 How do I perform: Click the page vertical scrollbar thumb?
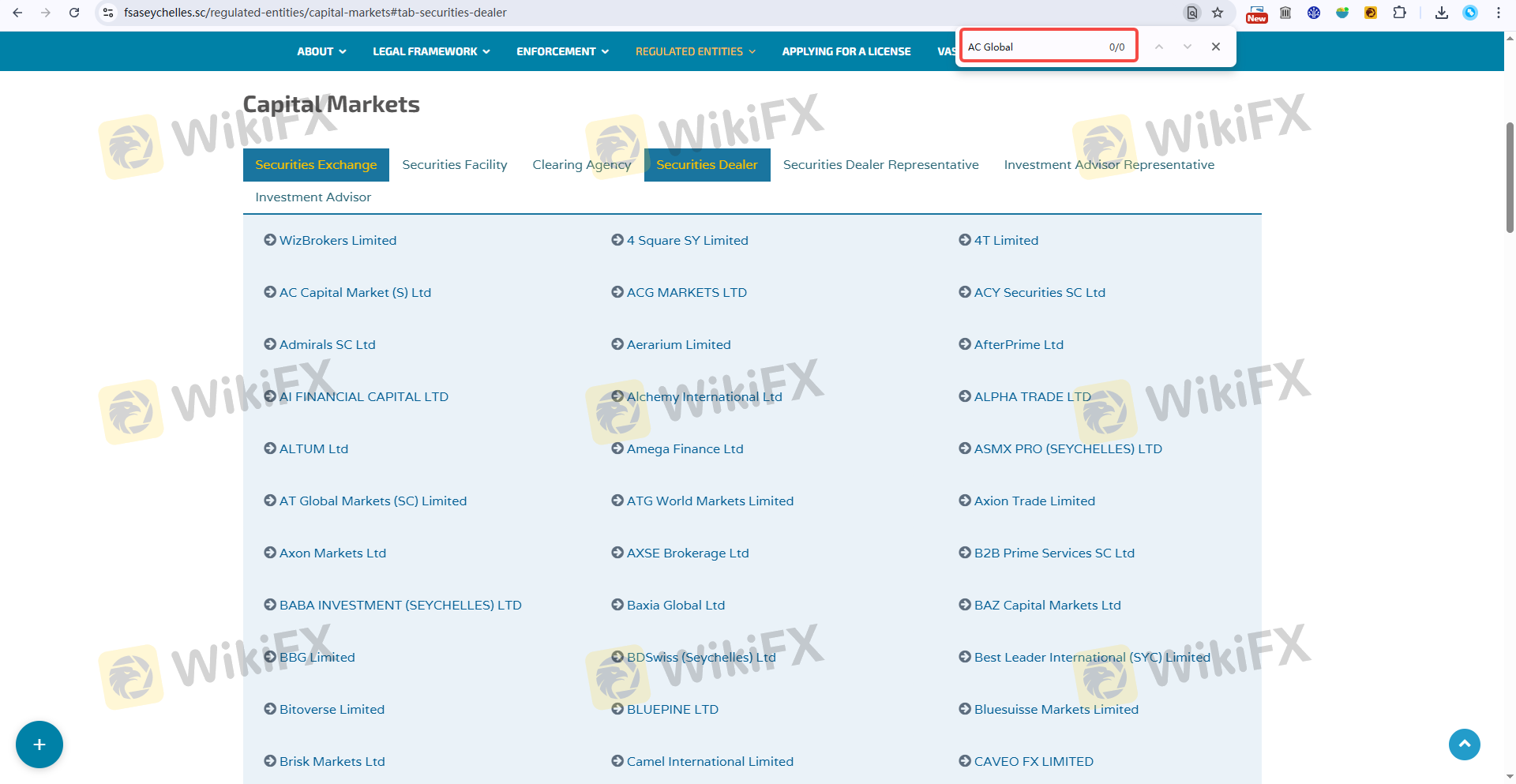(1510, 178)
